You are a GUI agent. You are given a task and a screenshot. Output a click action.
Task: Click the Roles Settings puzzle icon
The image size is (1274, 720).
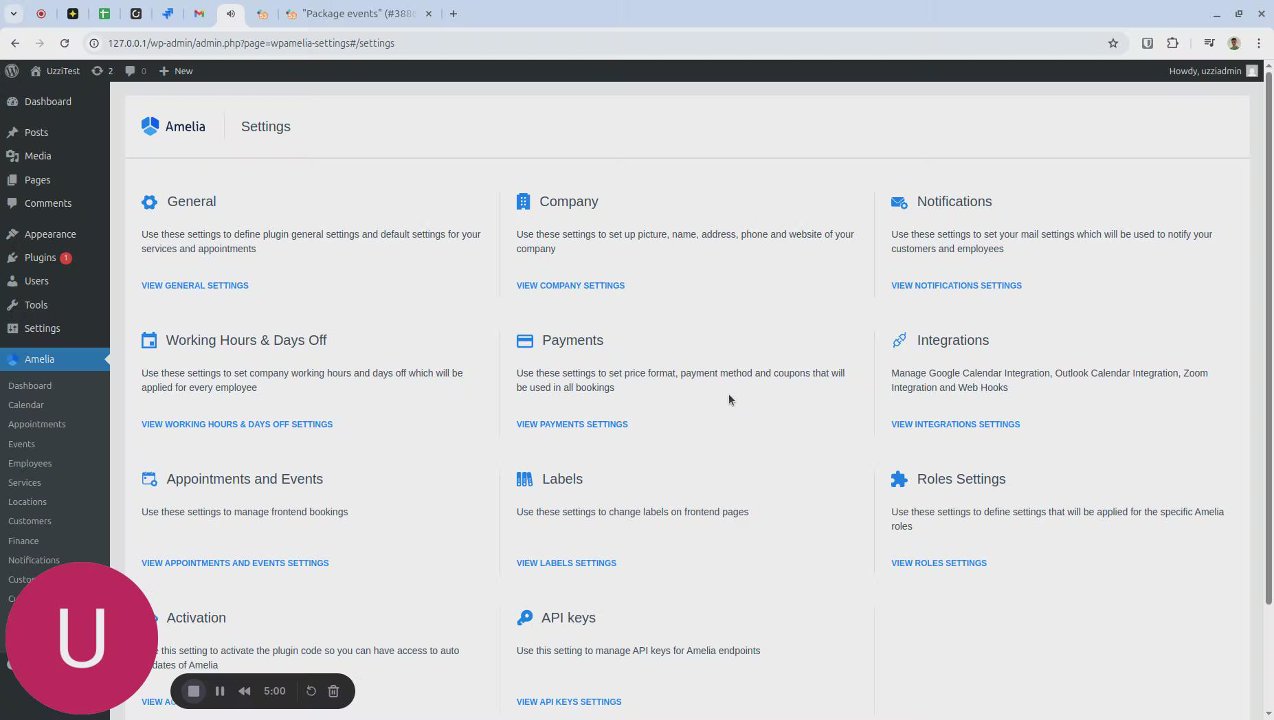click(899, 479)
